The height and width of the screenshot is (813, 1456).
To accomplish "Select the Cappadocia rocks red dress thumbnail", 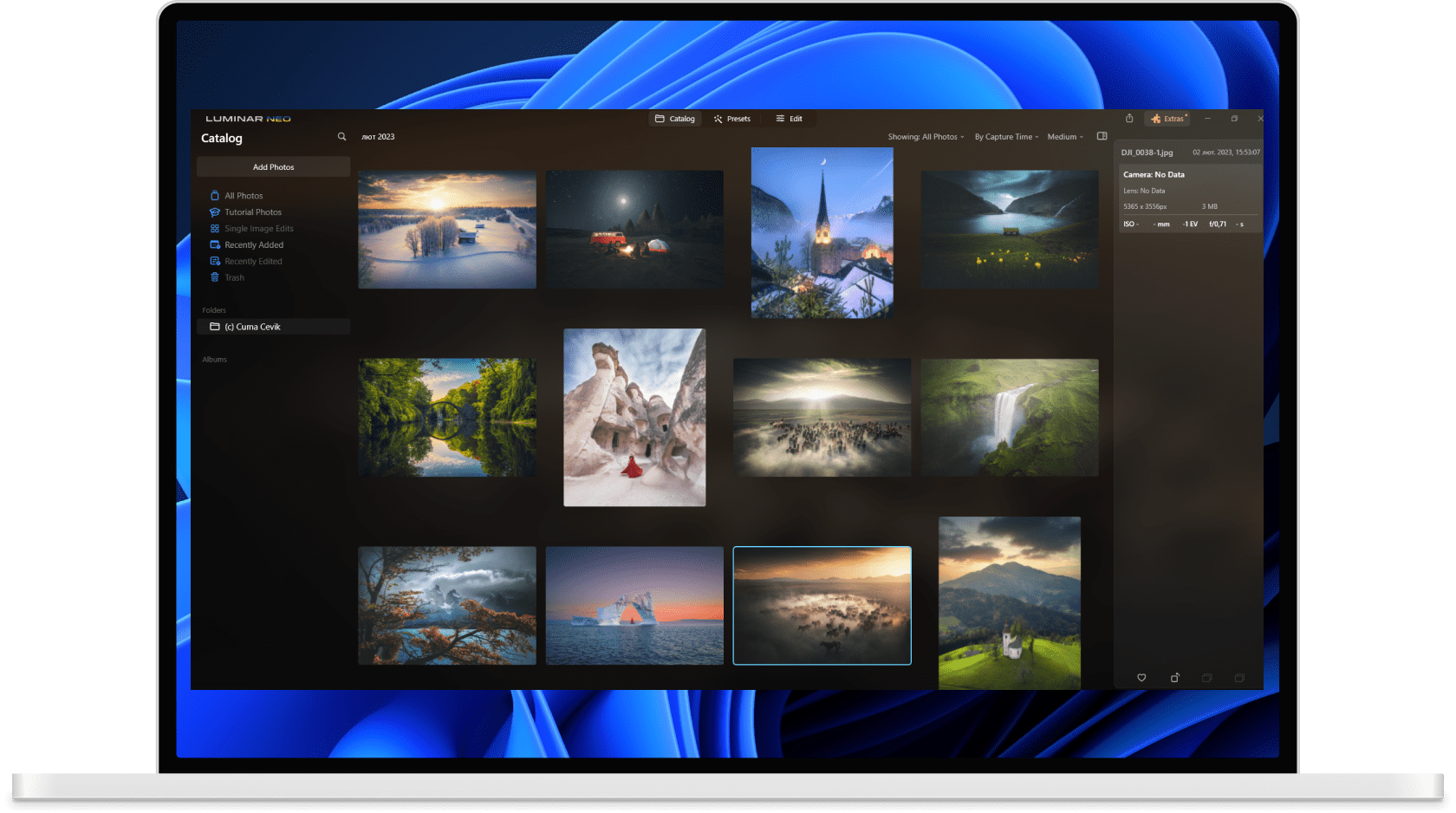I will tap(634, 418).
